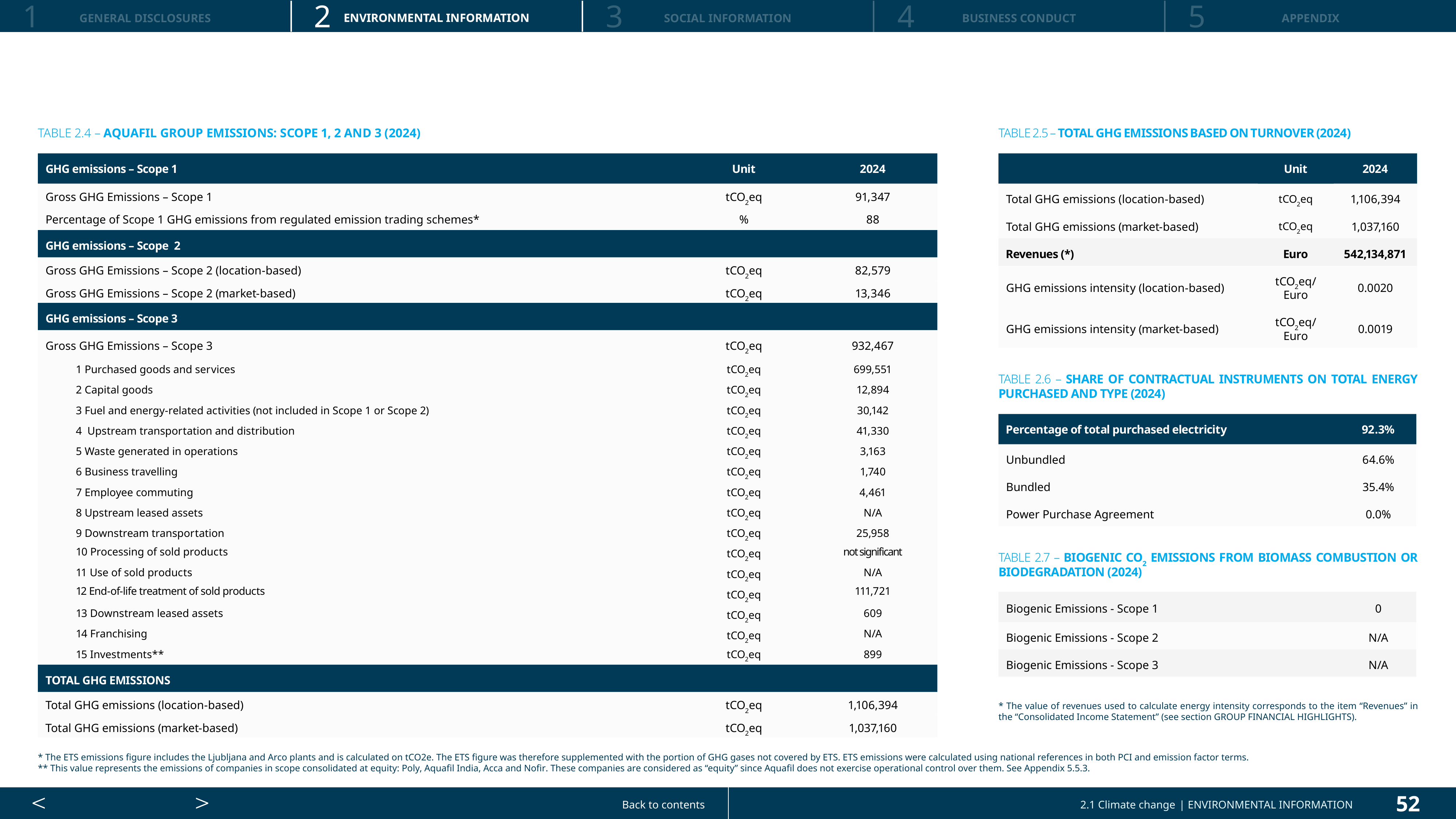This screenshot has height=819, width=1456.
Task: Click page number 52
Action: [x=1407, y=804]
